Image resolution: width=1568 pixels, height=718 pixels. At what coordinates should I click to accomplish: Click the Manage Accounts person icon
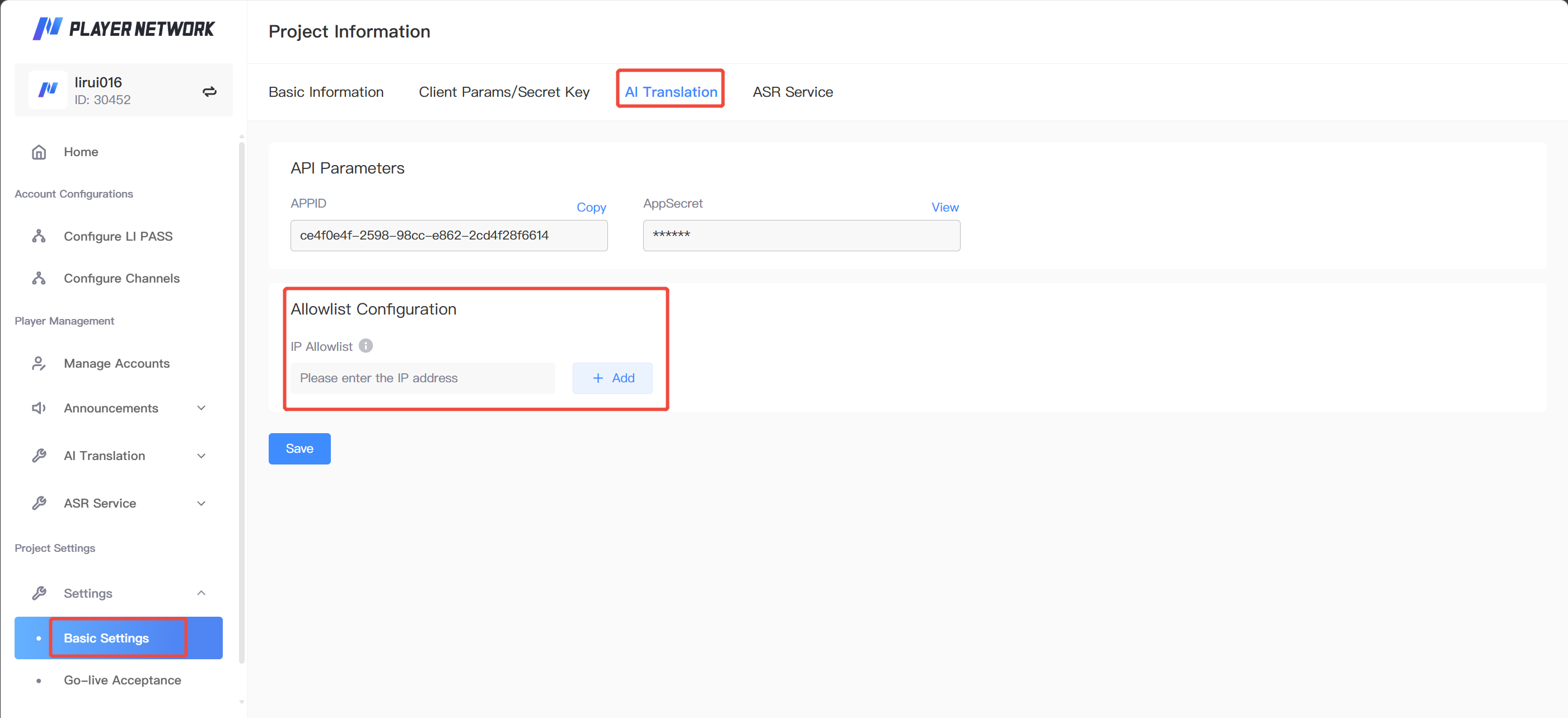39,363
